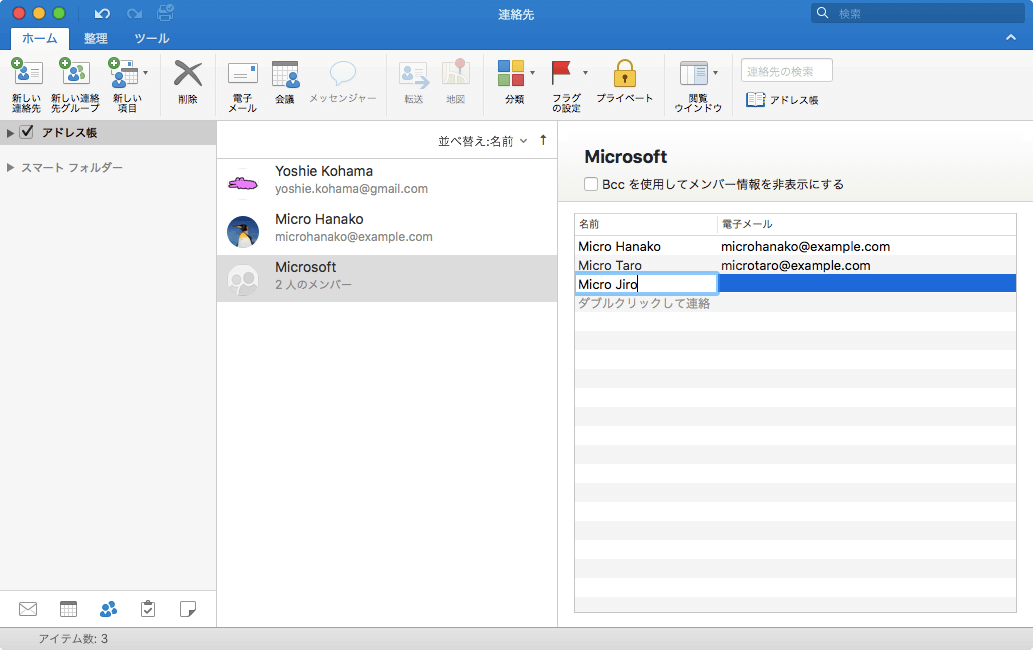Click the Microsoft group avatar icon
The height and width of the screenshot is (650, 1033).
(243, 280)
